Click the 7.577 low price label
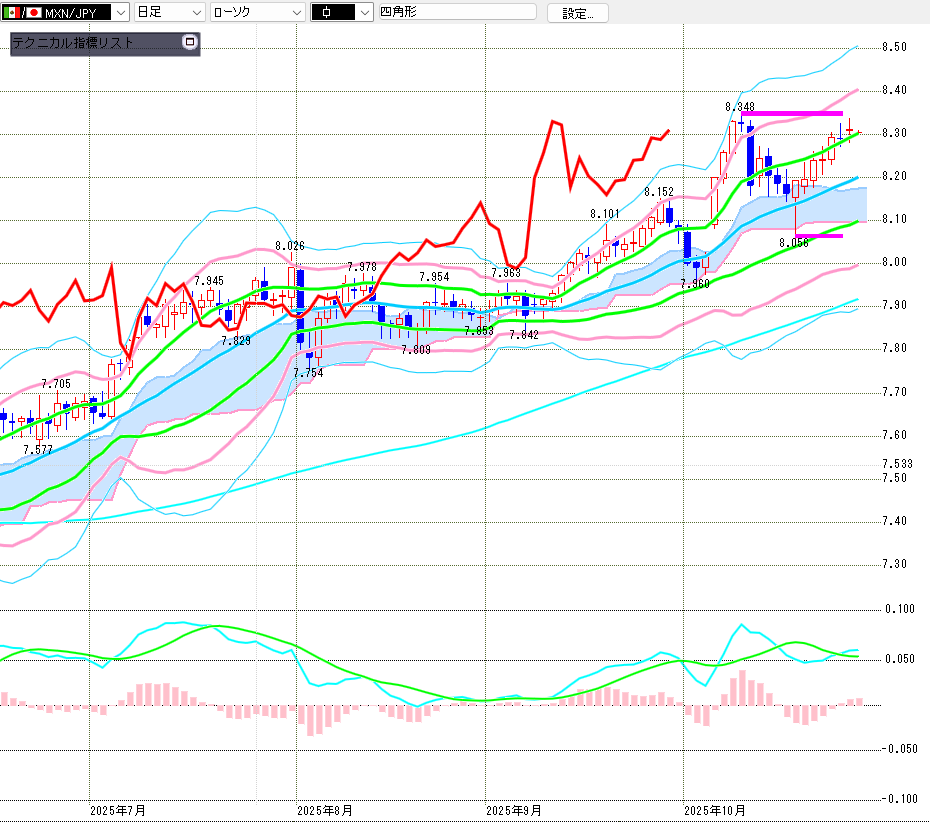 point(38,450)
